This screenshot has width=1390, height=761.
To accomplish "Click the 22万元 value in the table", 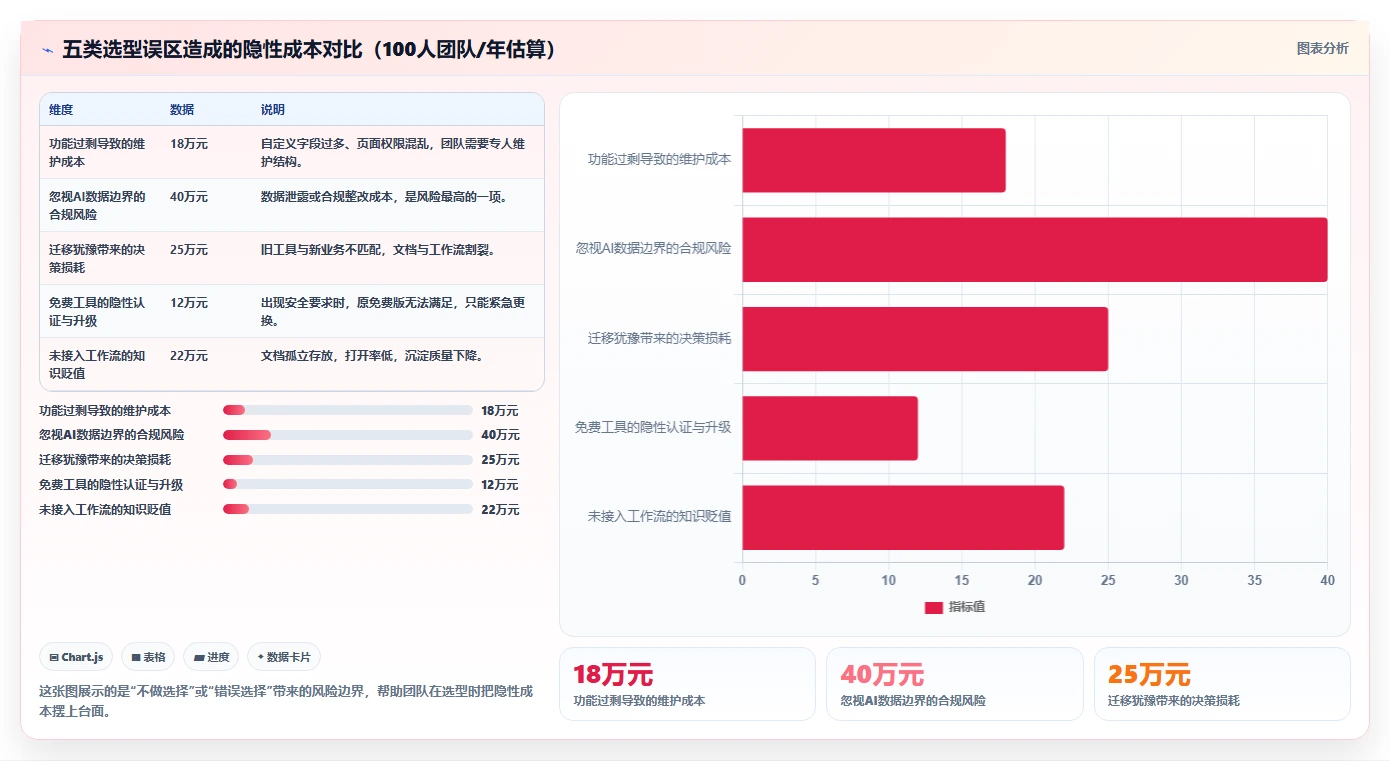I will point(189,356).
